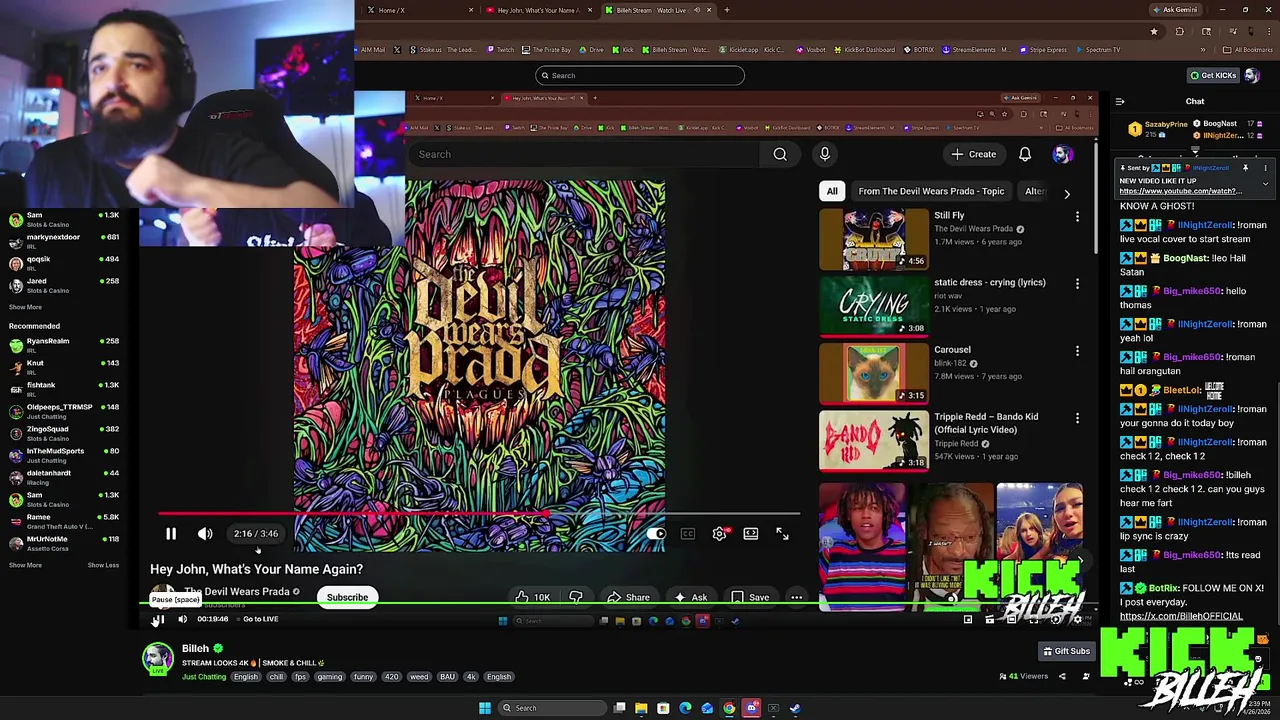1280x720 pixels.
Task: Bookmark this tab with the star icon
Action: pos(1153,31)
